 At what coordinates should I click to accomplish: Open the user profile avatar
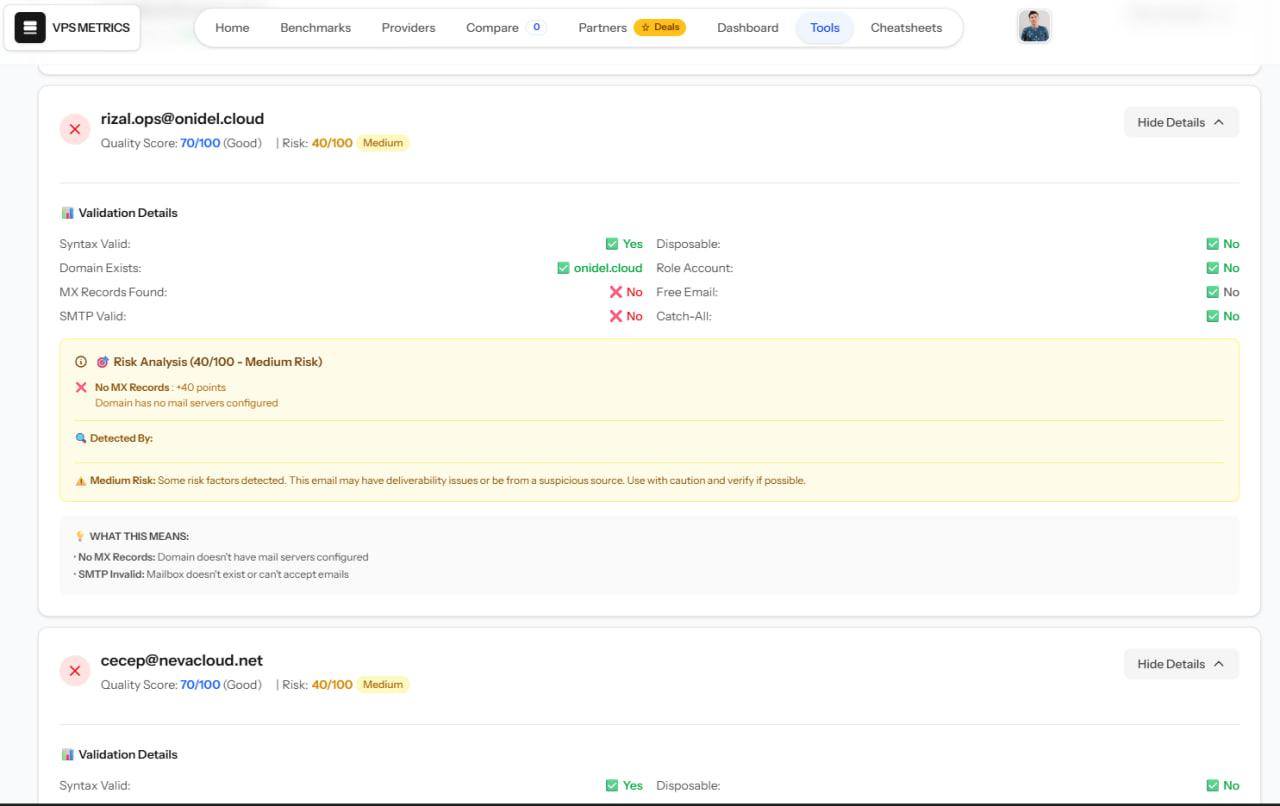[x=1034, y=27]
